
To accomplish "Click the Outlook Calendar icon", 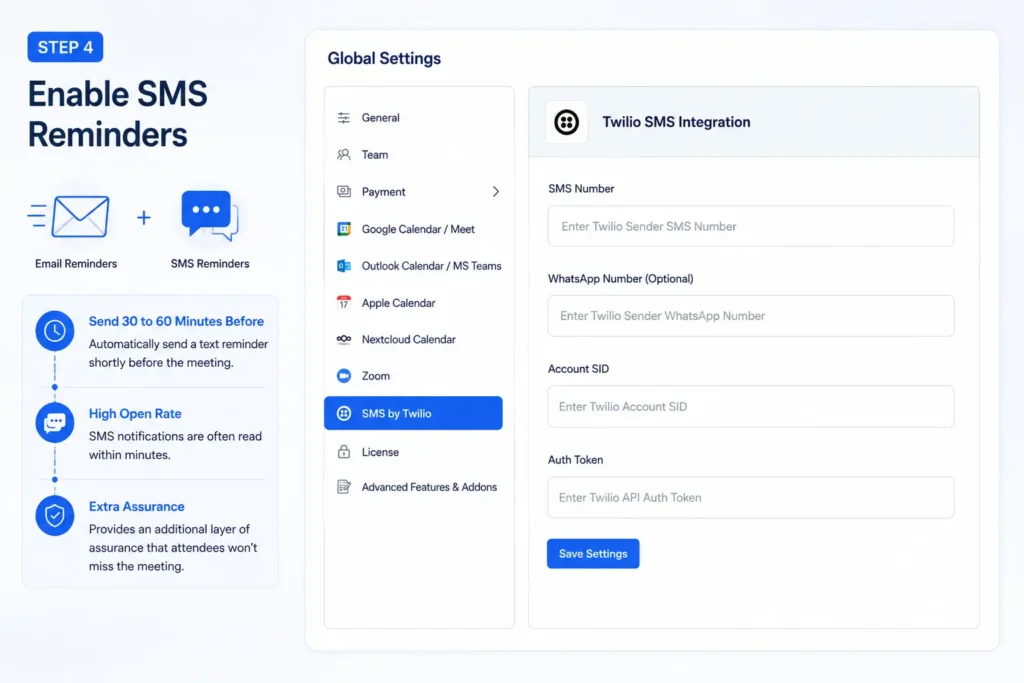I will [x=344, y=266].
